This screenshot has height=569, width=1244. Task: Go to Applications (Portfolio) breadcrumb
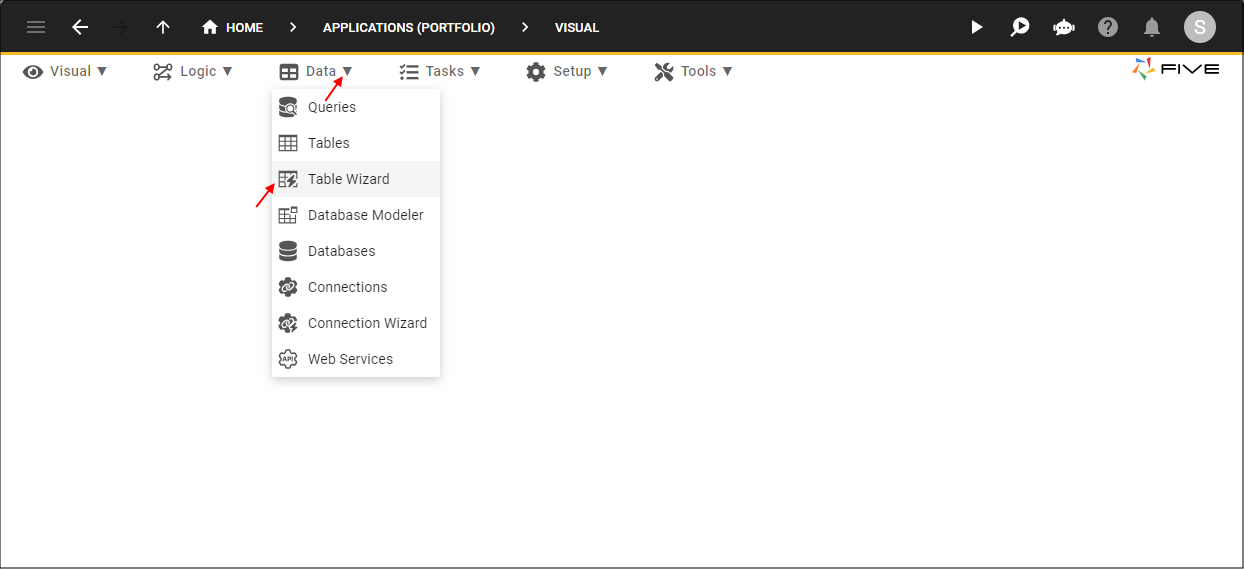click(408, 27)
